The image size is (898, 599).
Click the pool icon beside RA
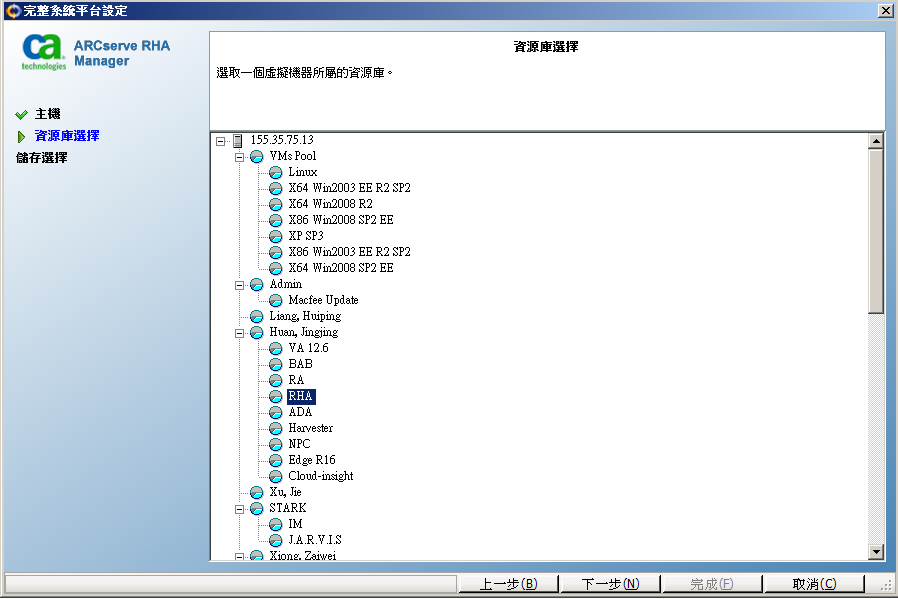[x=275, y=381]
